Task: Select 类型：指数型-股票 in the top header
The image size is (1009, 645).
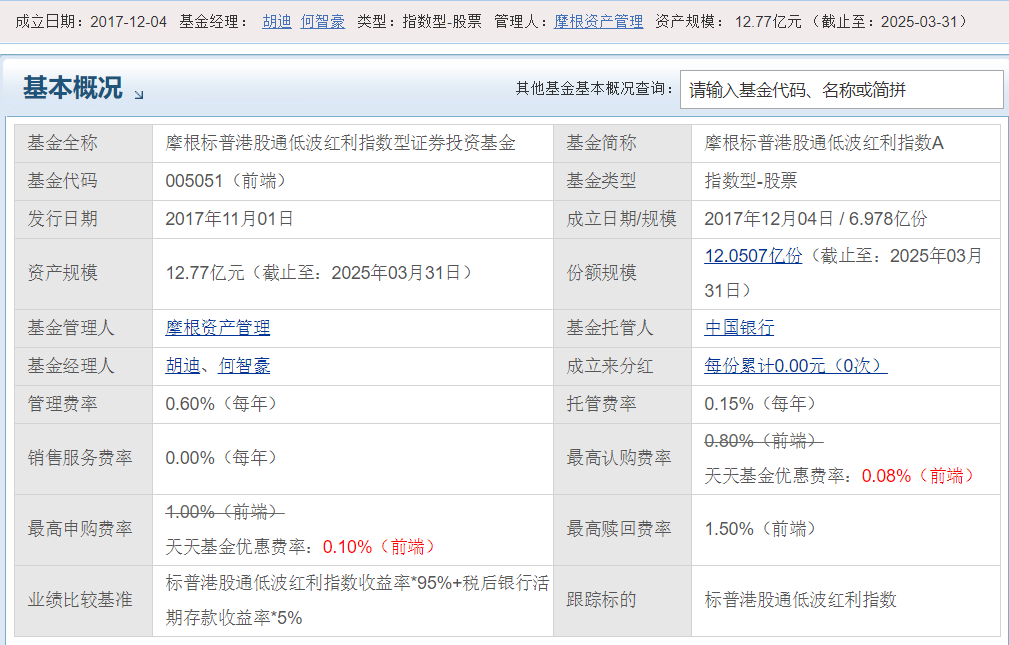Action: click(x=420, y=22)
